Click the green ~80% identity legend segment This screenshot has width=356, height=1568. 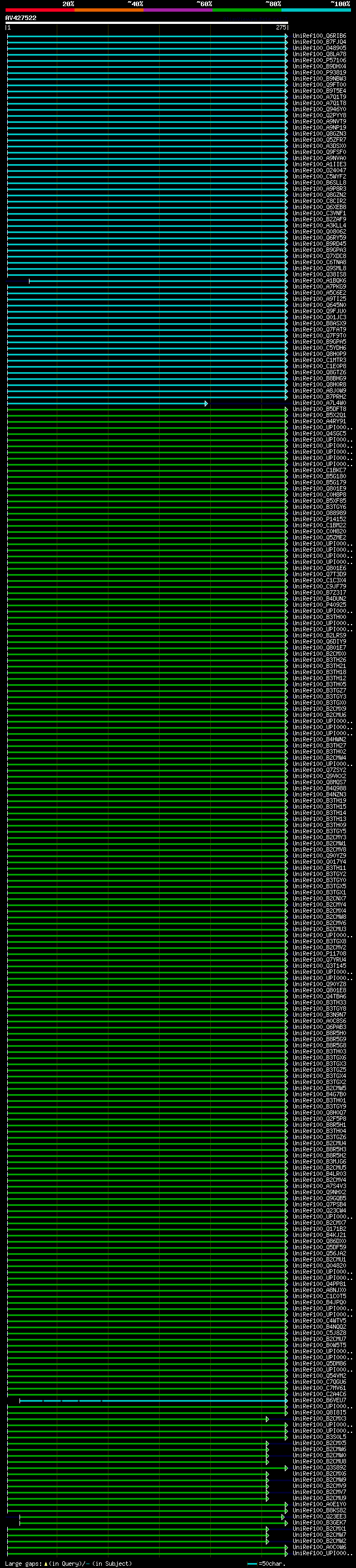tap(247, 11)
